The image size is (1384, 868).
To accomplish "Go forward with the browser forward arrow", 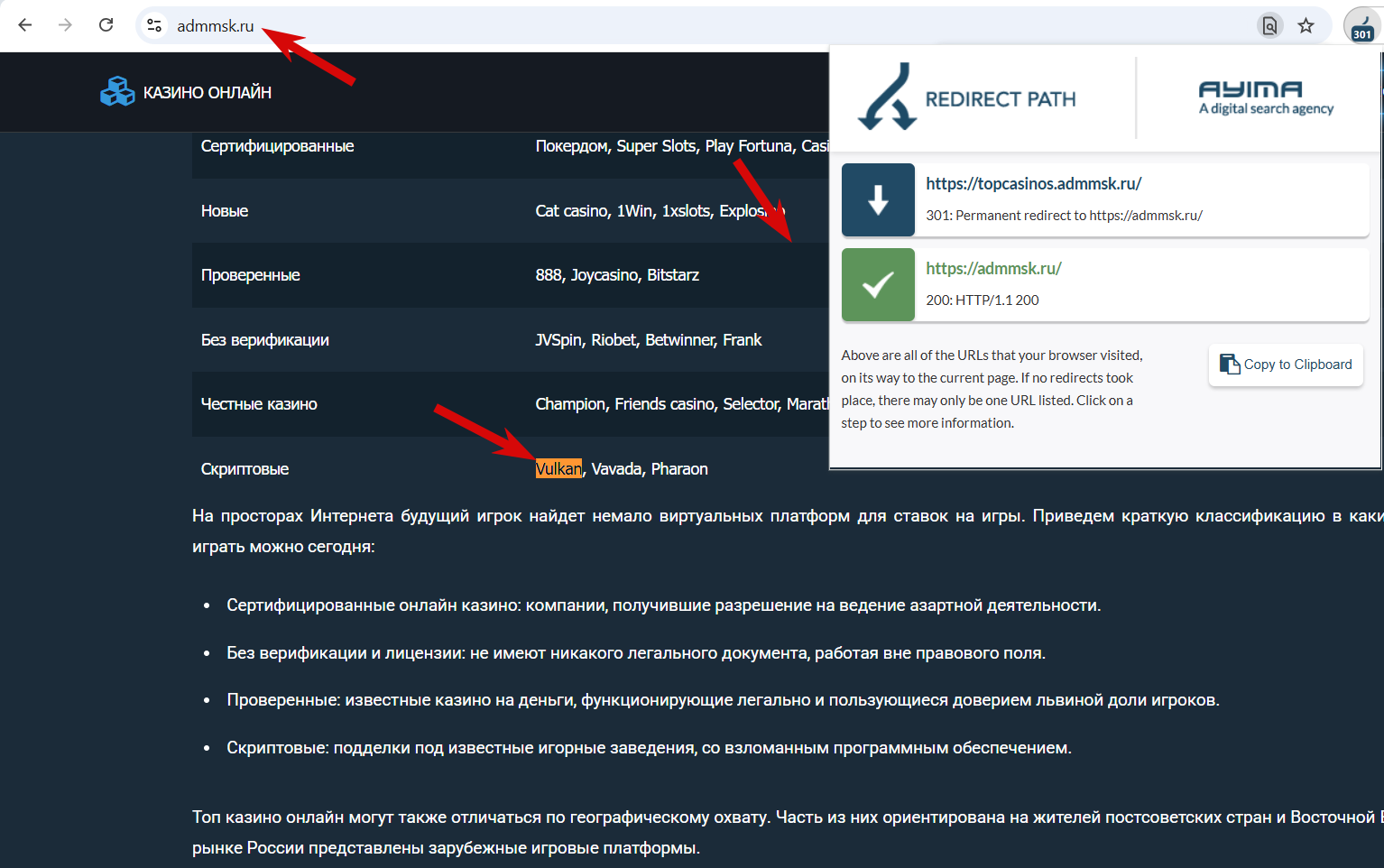I will [65, 25].
